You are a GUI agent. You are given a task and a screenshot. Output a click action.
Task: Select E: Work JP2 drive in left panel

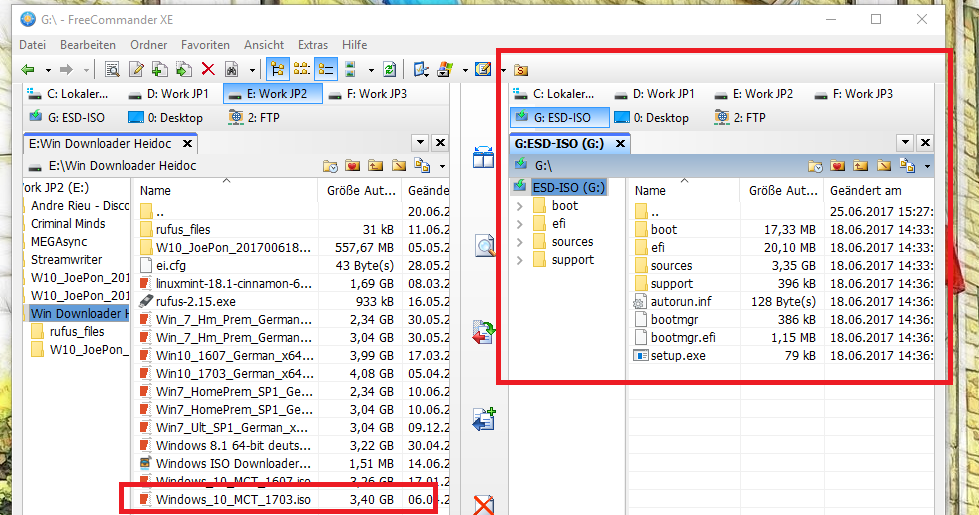tap(273, 94)
